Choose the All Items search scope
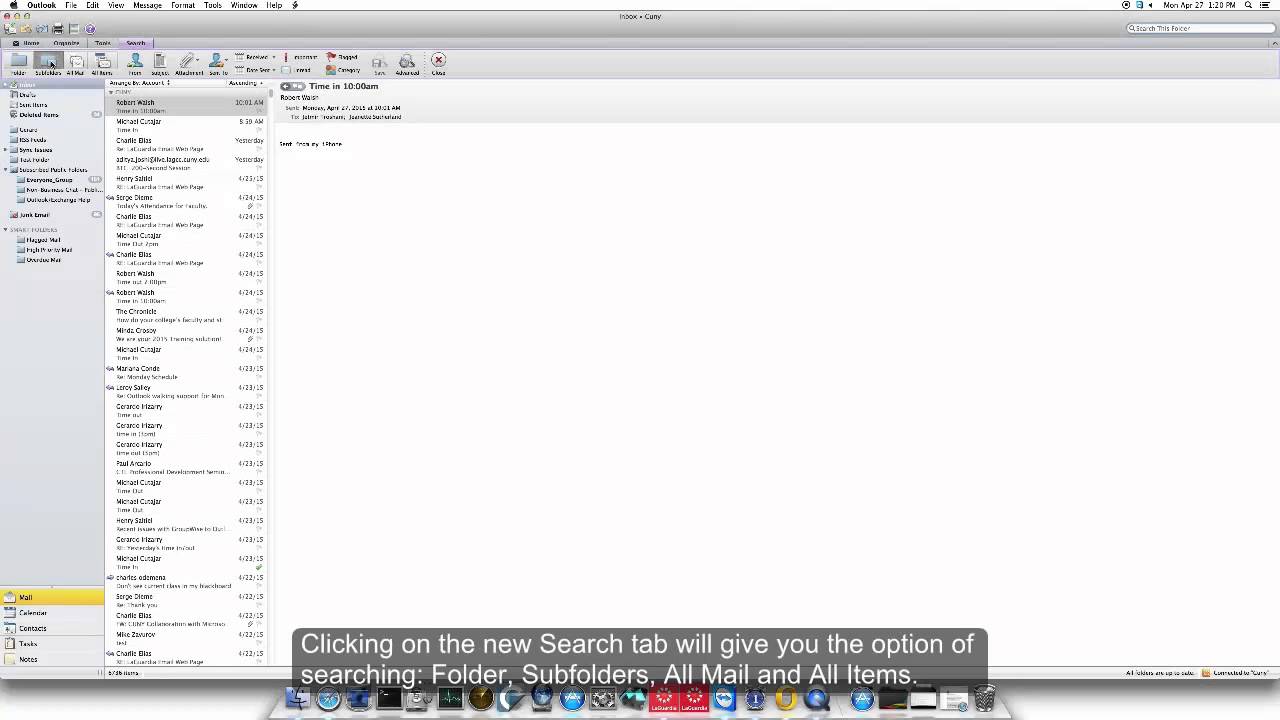Image resolution: width=1280 pixels, height=720 pixels. click(102, 63)
